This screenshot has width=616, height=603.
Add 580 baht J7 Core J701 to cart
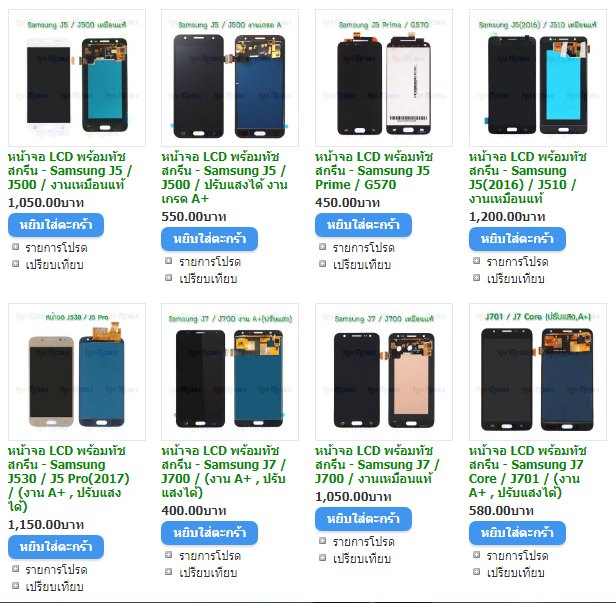click(x=517, y=533)
